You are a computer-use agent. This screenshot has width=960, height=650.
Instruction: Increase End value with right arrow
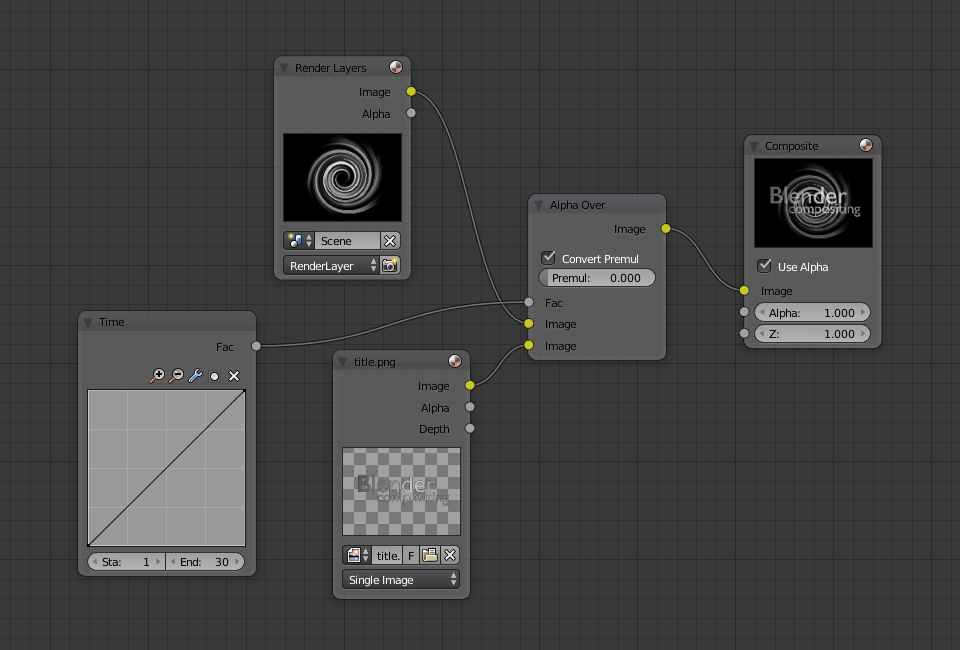(237, 562)
